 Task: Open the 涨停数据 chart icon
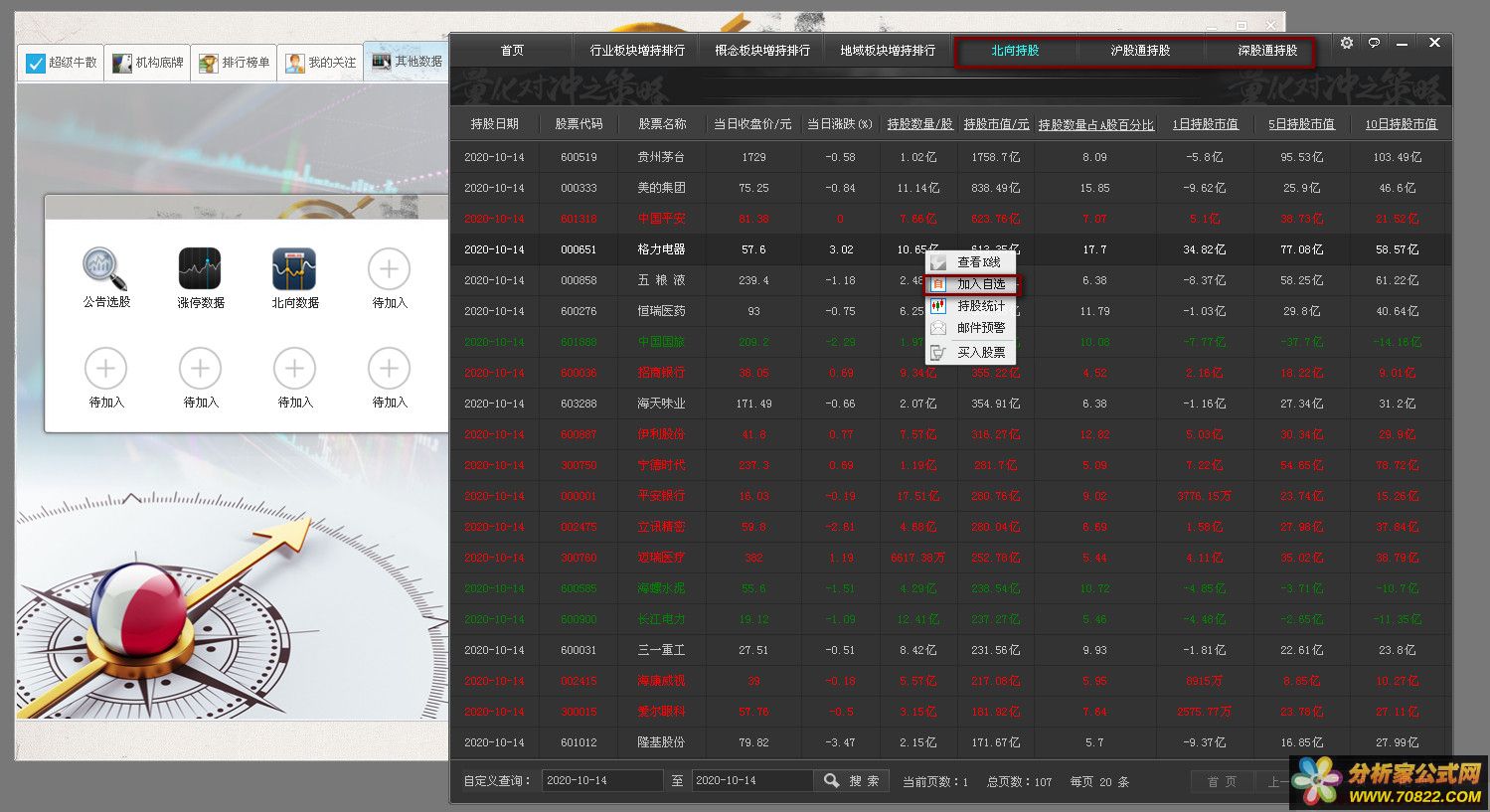pos(200,268)
